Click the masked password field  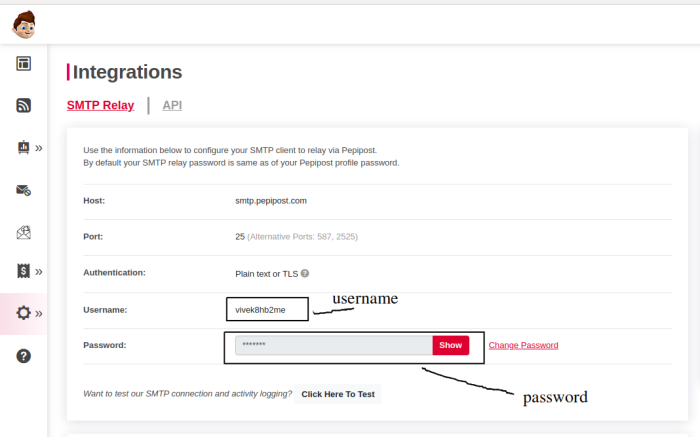[333, 345]
